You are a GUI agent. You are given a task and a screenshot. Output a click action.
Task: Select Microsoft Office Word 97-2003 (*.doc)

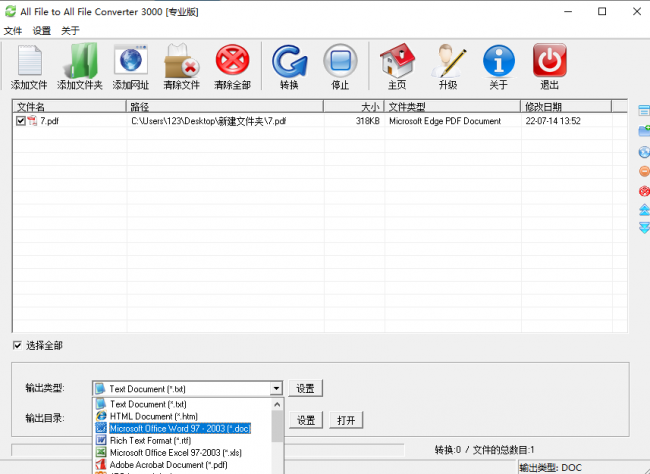click(182, 428)
